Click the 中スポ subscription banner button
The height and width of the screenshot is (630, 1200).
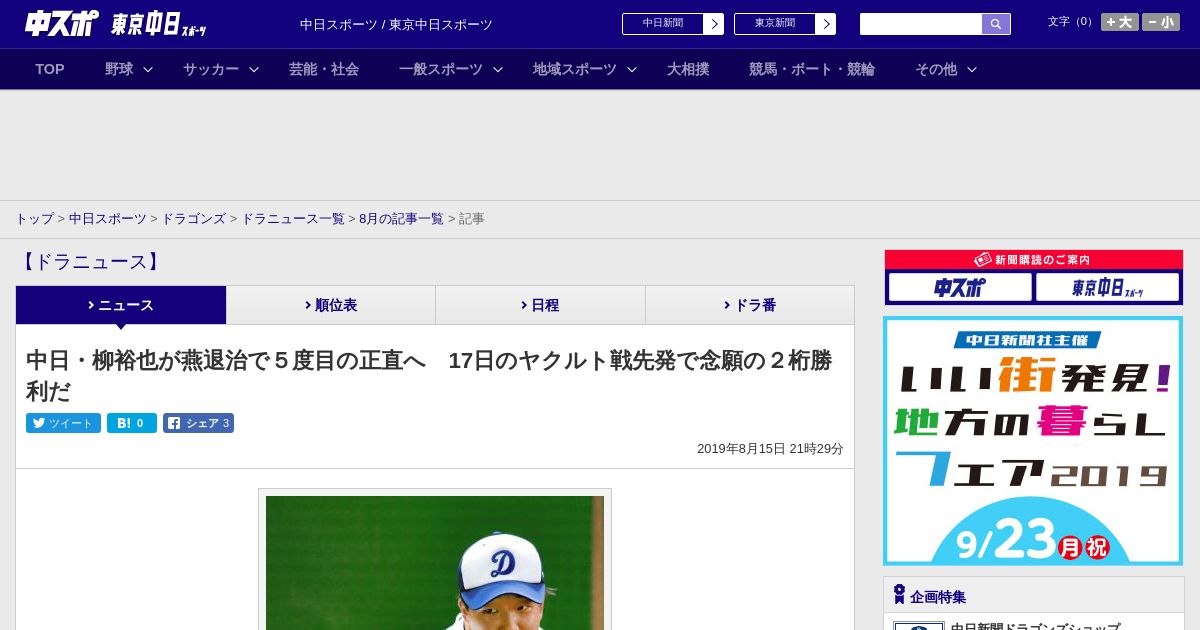point(960,287)
